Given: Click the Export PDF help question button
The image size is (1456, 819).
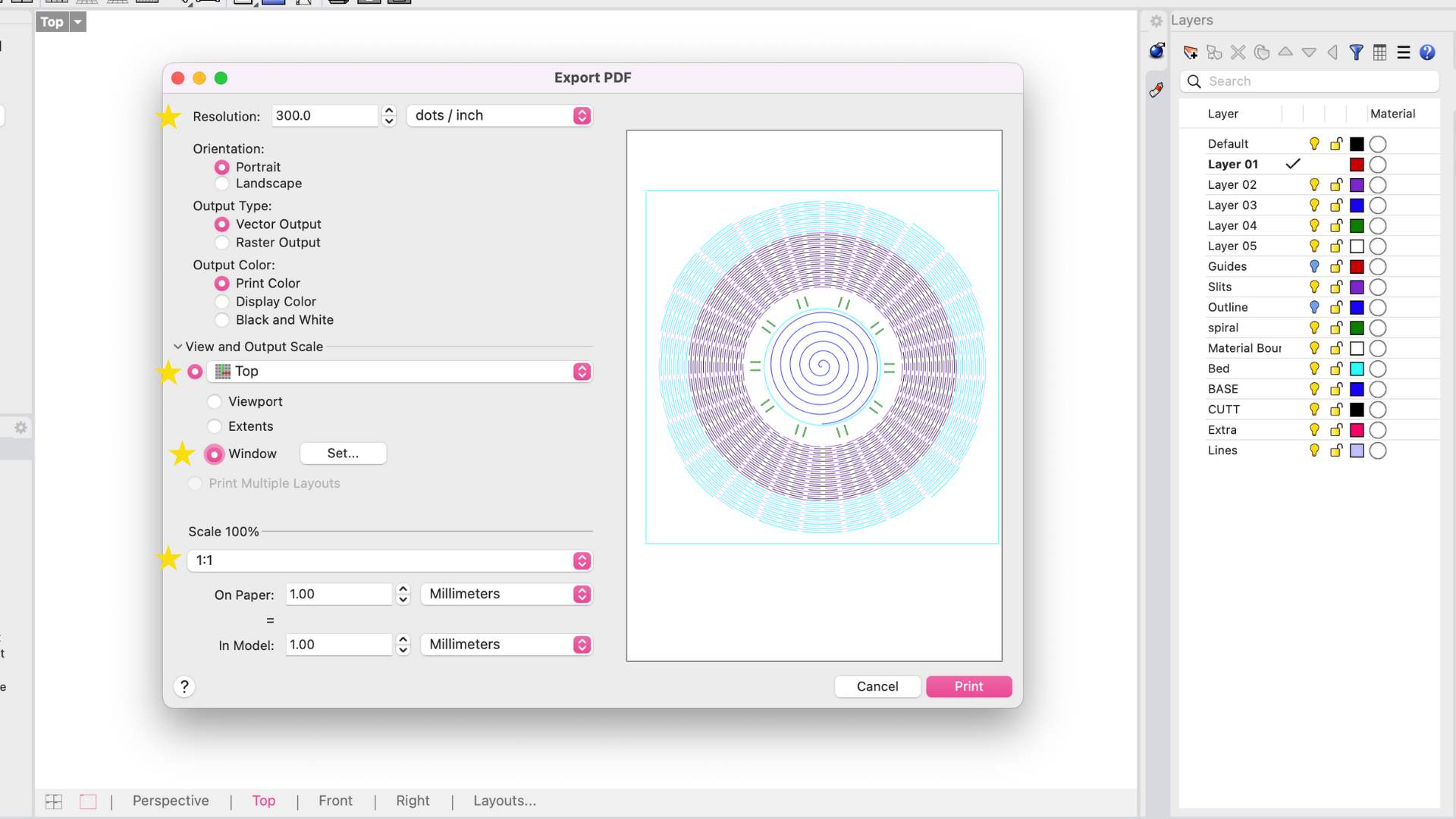Looking at the screenshot, I should click(184, 686).
